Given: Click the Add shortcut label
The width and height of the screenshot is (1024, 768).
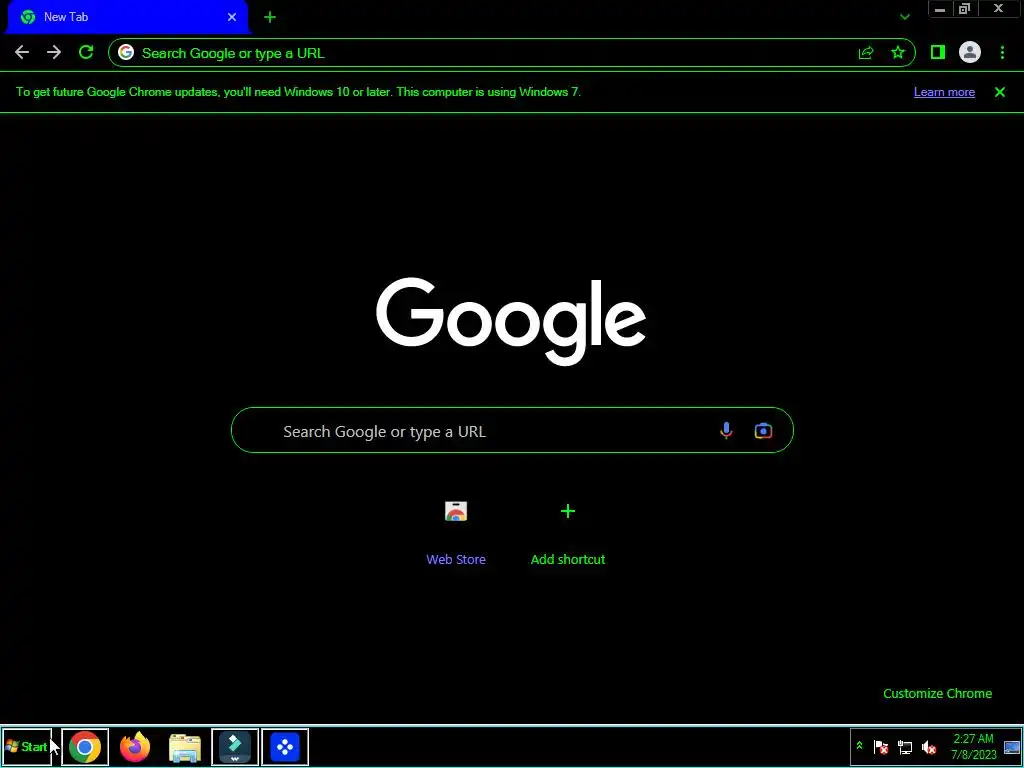Looking at the screenshot, I should pyautogui.click(x=568, y=560).
